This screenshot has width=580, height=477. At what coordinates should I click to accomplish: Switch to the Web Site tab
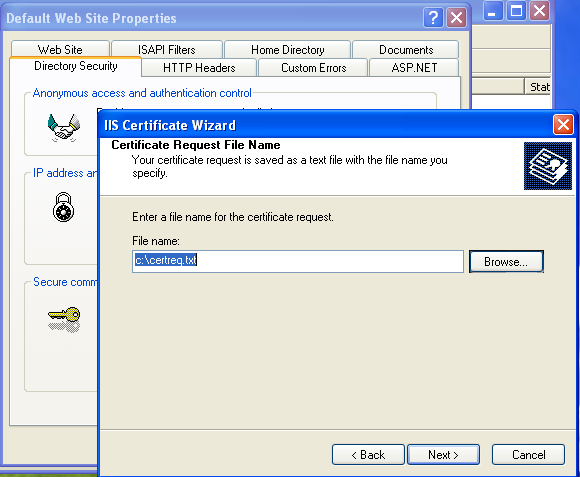coord(60,49)
